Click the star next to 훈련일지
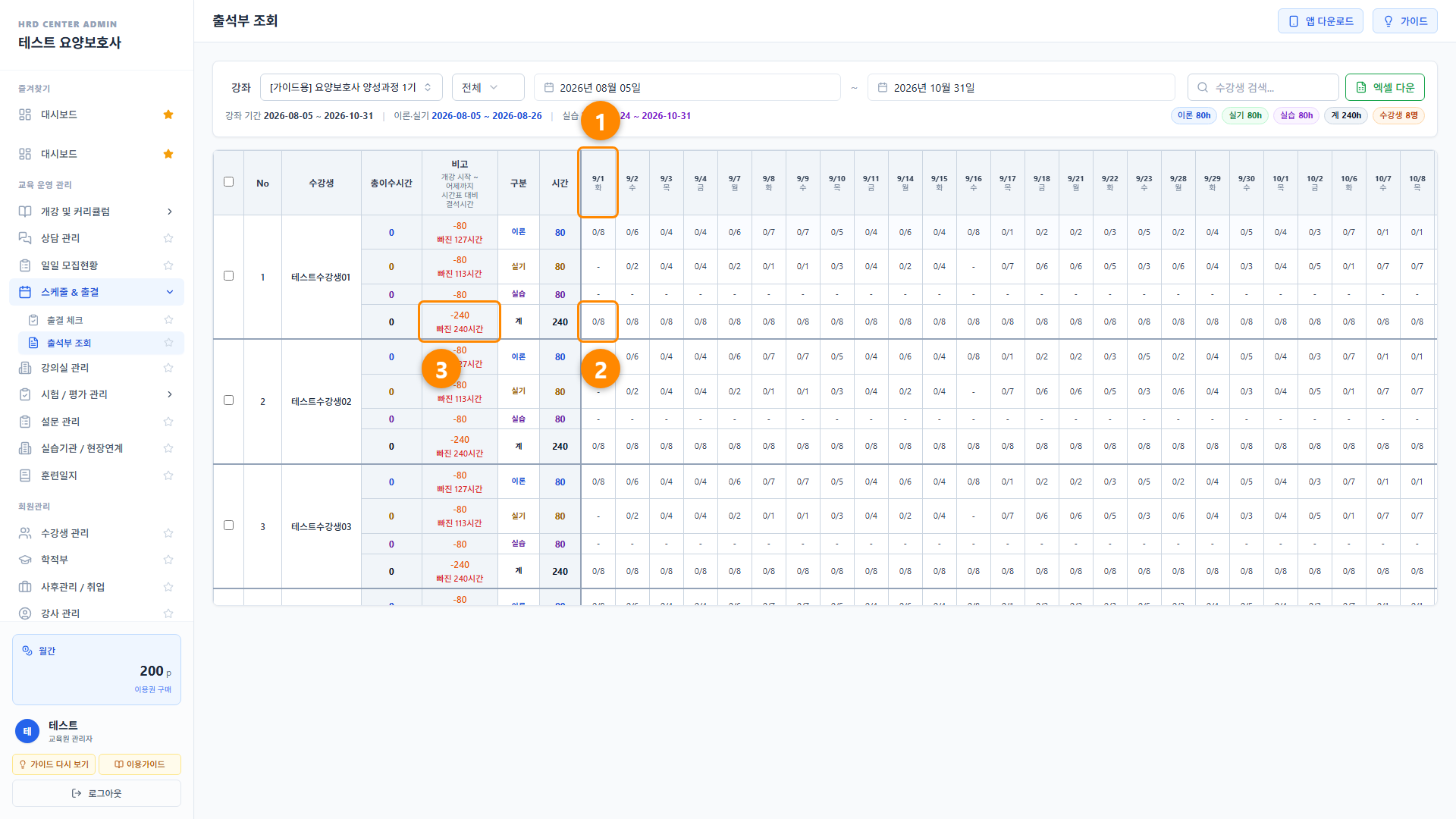Image resolution: width=1456 pixels, height=819 pixels. click(168, 475)
